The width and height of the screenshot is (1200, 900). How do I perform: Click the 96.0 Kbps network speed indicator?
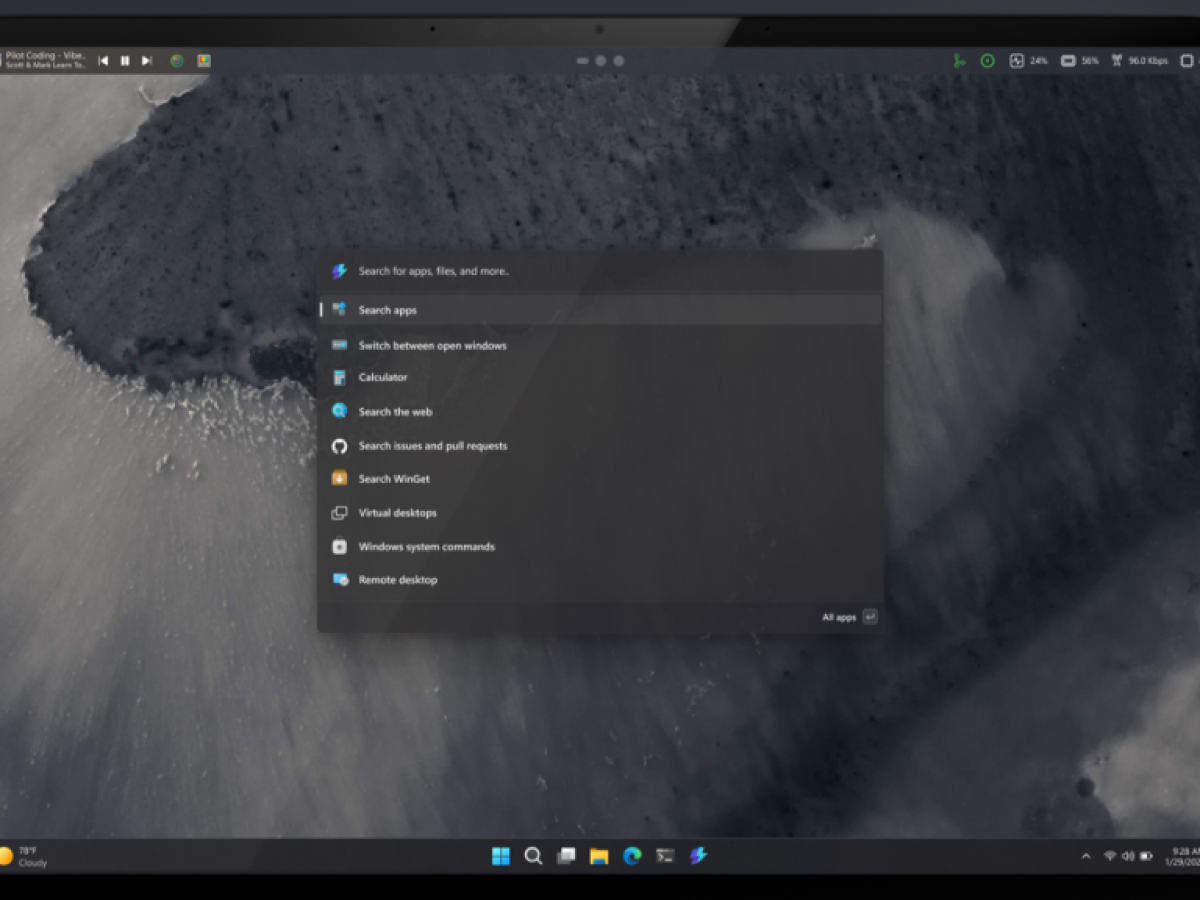pos(1139,61)
